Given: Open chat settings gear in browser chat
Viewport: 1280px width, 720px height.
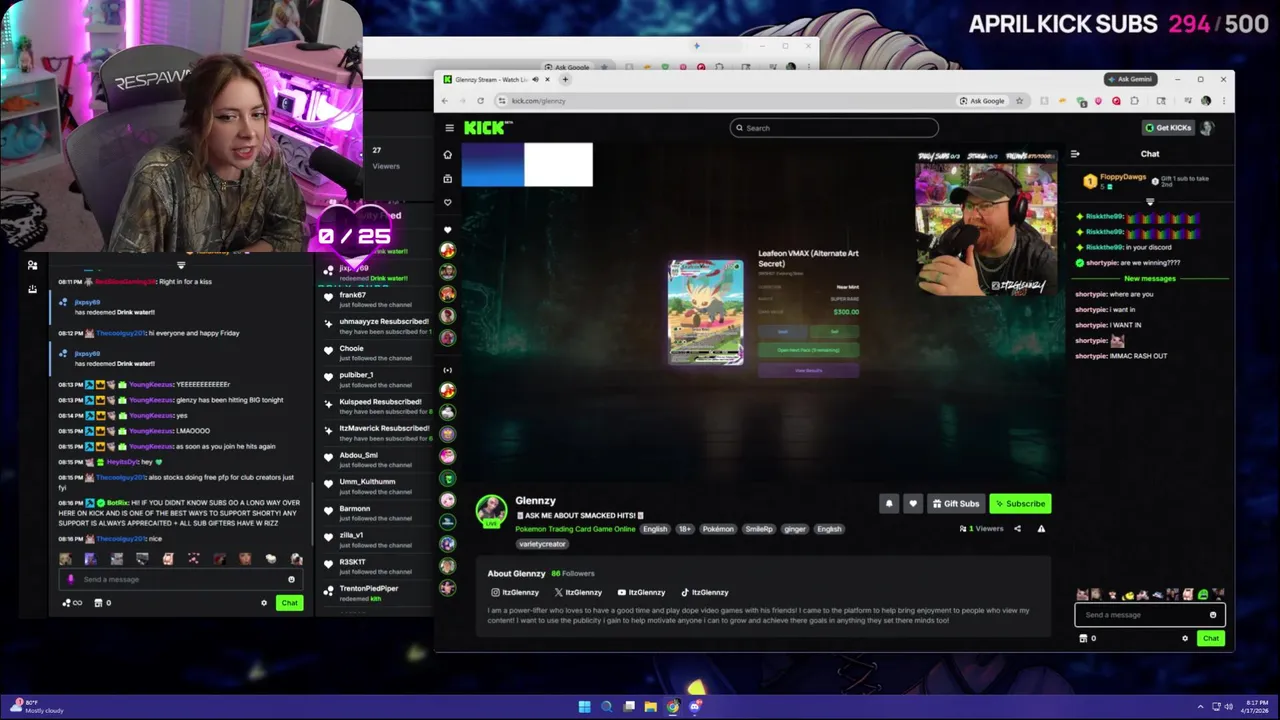Looking at the screenshot, I should [1185, 638].
